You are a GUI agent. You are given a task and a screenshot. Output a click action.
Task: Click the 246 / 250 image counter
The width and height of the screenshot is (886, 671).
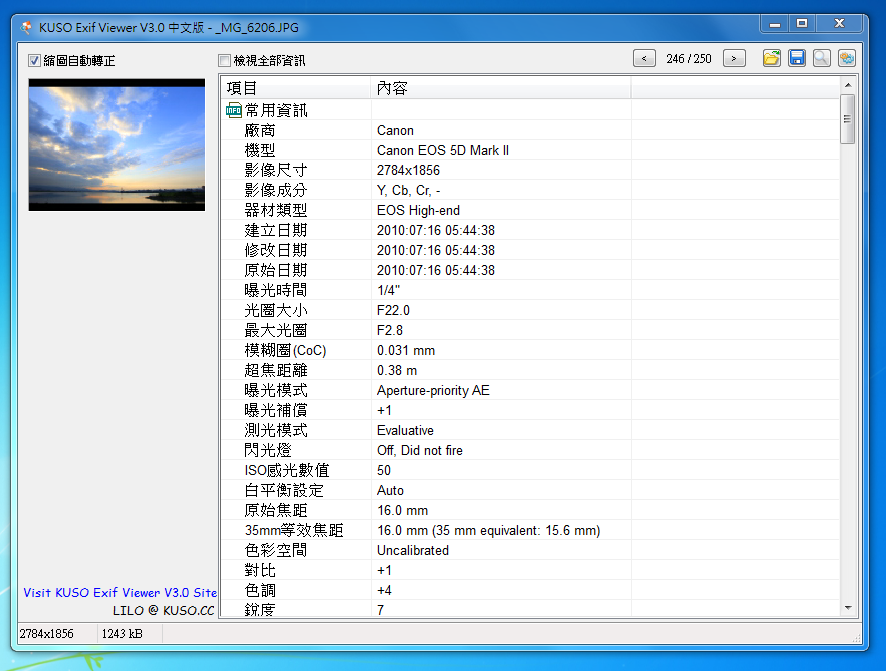pos(689,59)
